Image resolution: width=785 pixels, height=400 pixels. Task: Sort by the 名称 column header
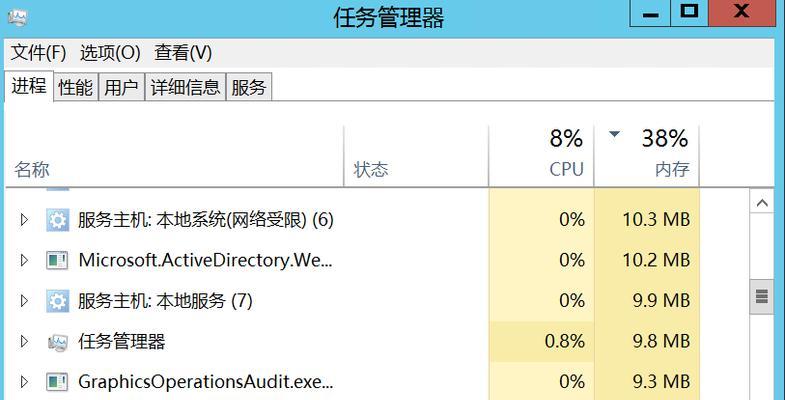(175, 156)
